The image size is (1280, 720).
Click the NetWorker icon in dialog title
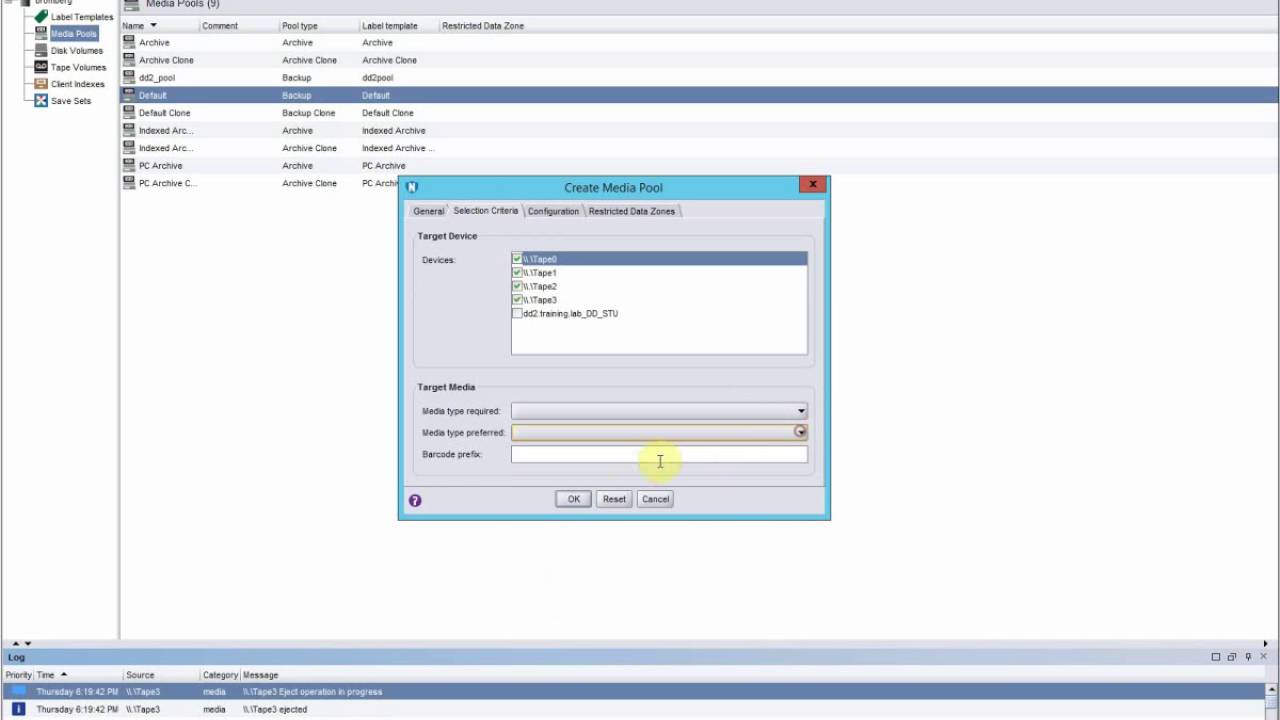[x=412, y=187]
